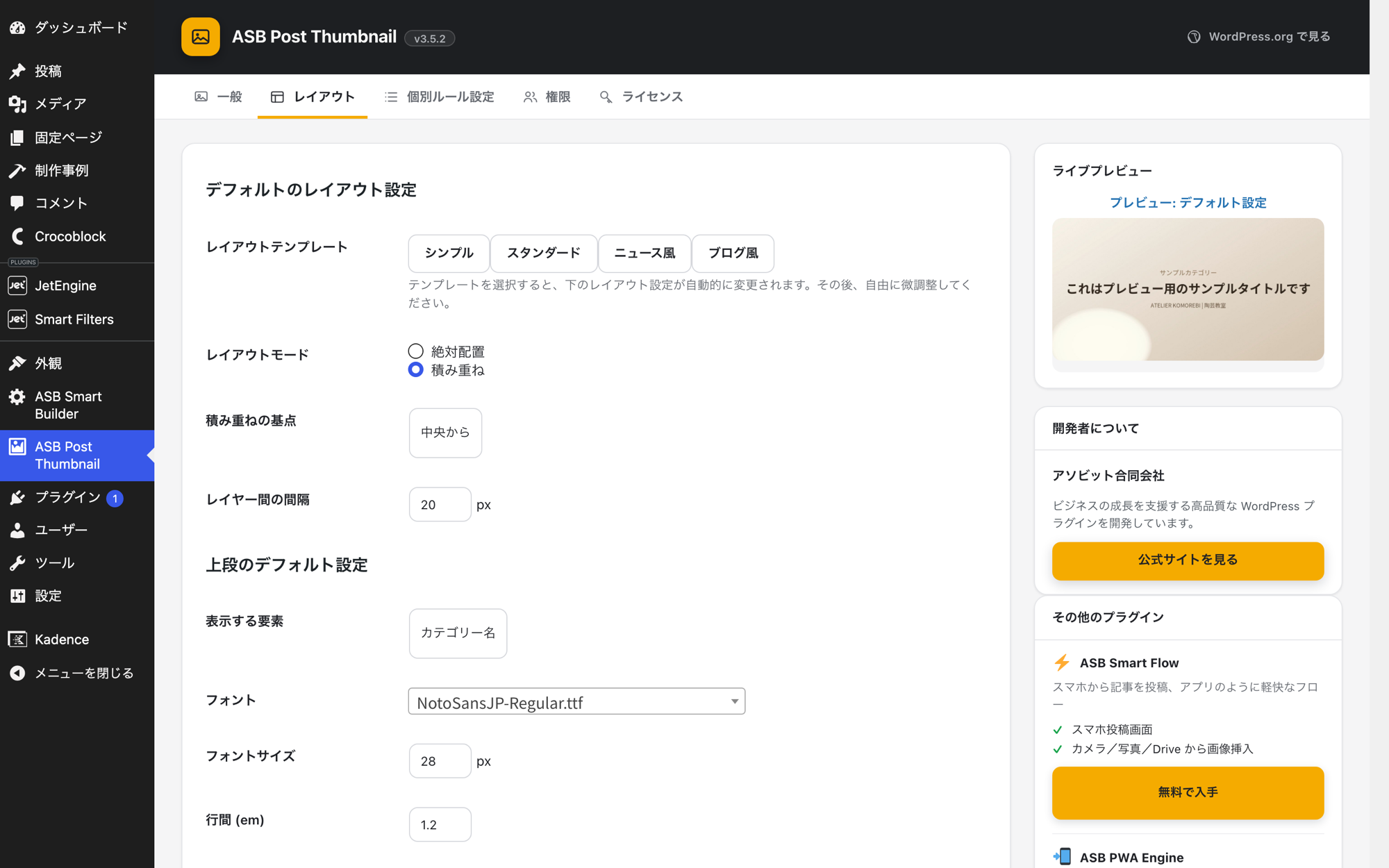Click the v3.5.2 version badge

(429, 38)
